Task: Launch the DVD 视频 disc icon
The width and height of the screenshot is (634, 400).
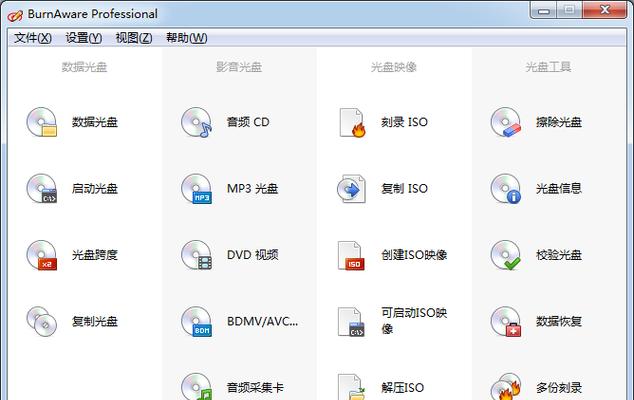Action: coord(197,255)
